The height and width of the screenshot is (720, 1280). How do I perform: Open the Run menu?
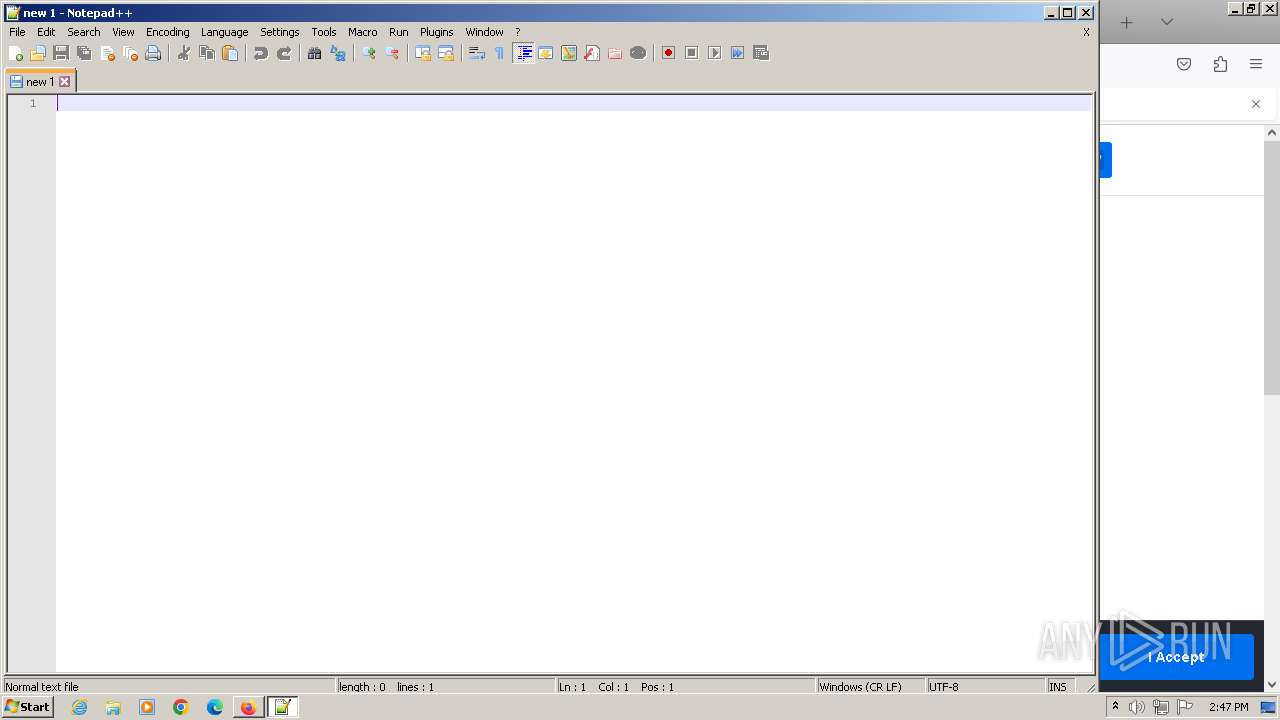tap(399, 32)
